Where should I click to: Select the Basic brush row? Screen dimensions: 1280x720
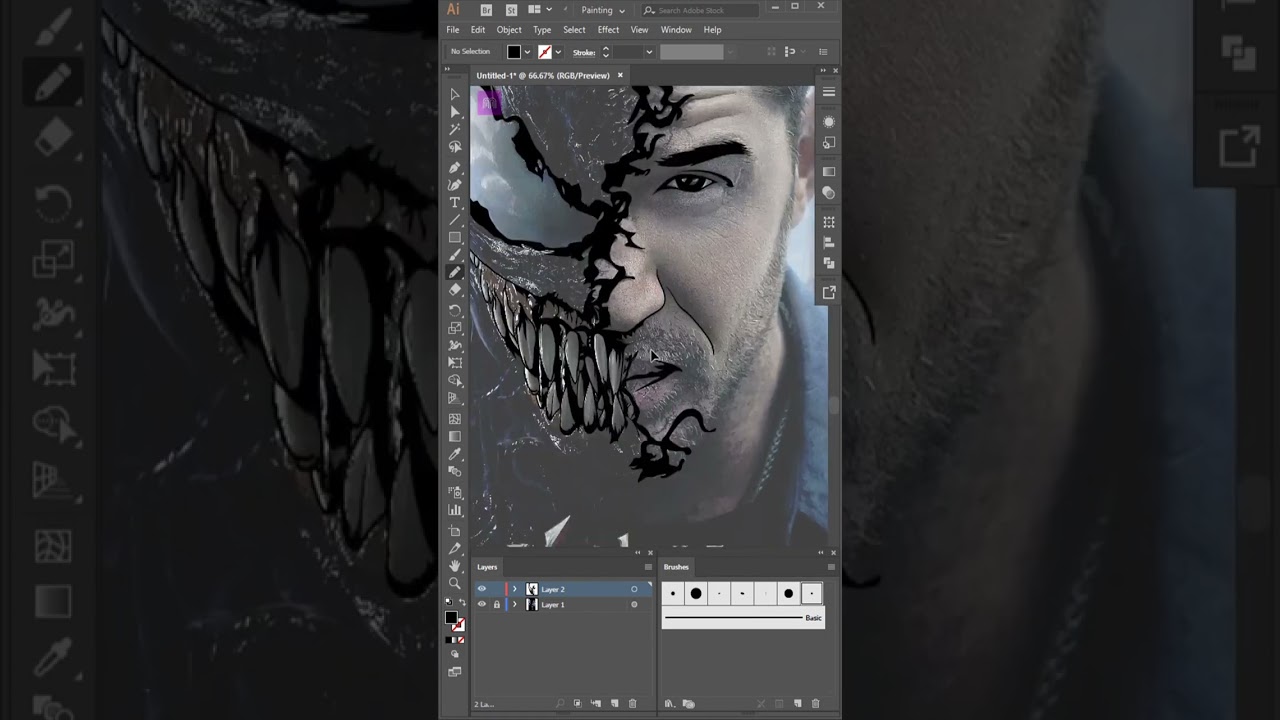point(743,618)
